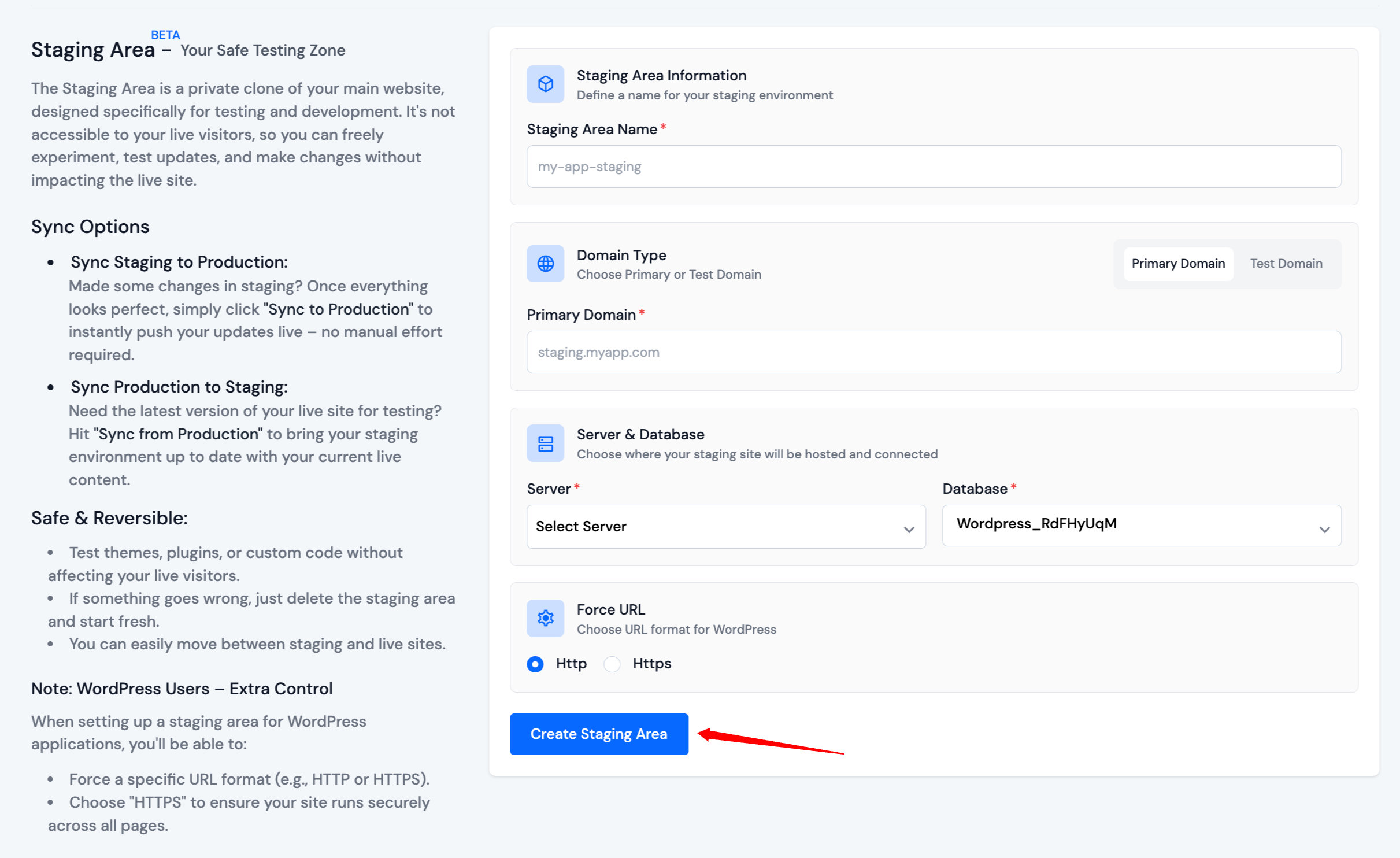Select the Https radio button
The width and height of the screenshot is (1400, 858).
pyautogui.click(x=612, y=664)
